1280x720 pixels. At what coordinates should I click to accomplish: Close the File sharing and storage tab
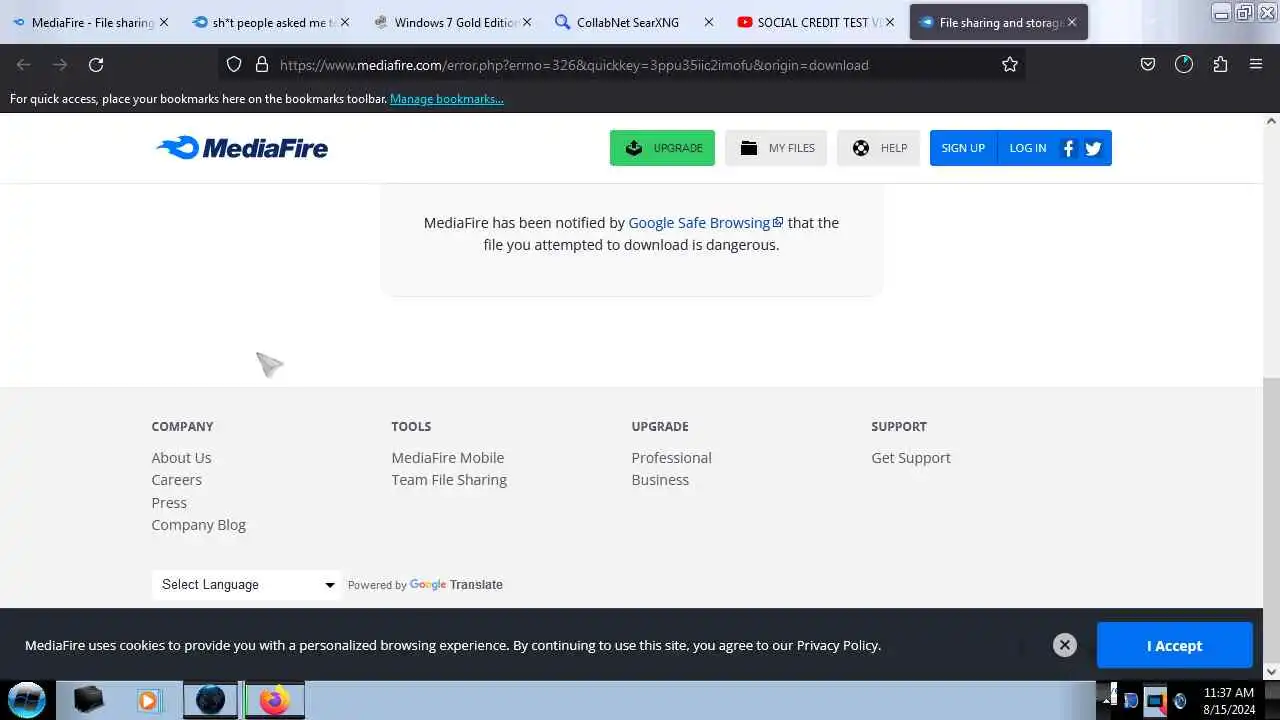pyautogui.click(x=1071, y=22)
